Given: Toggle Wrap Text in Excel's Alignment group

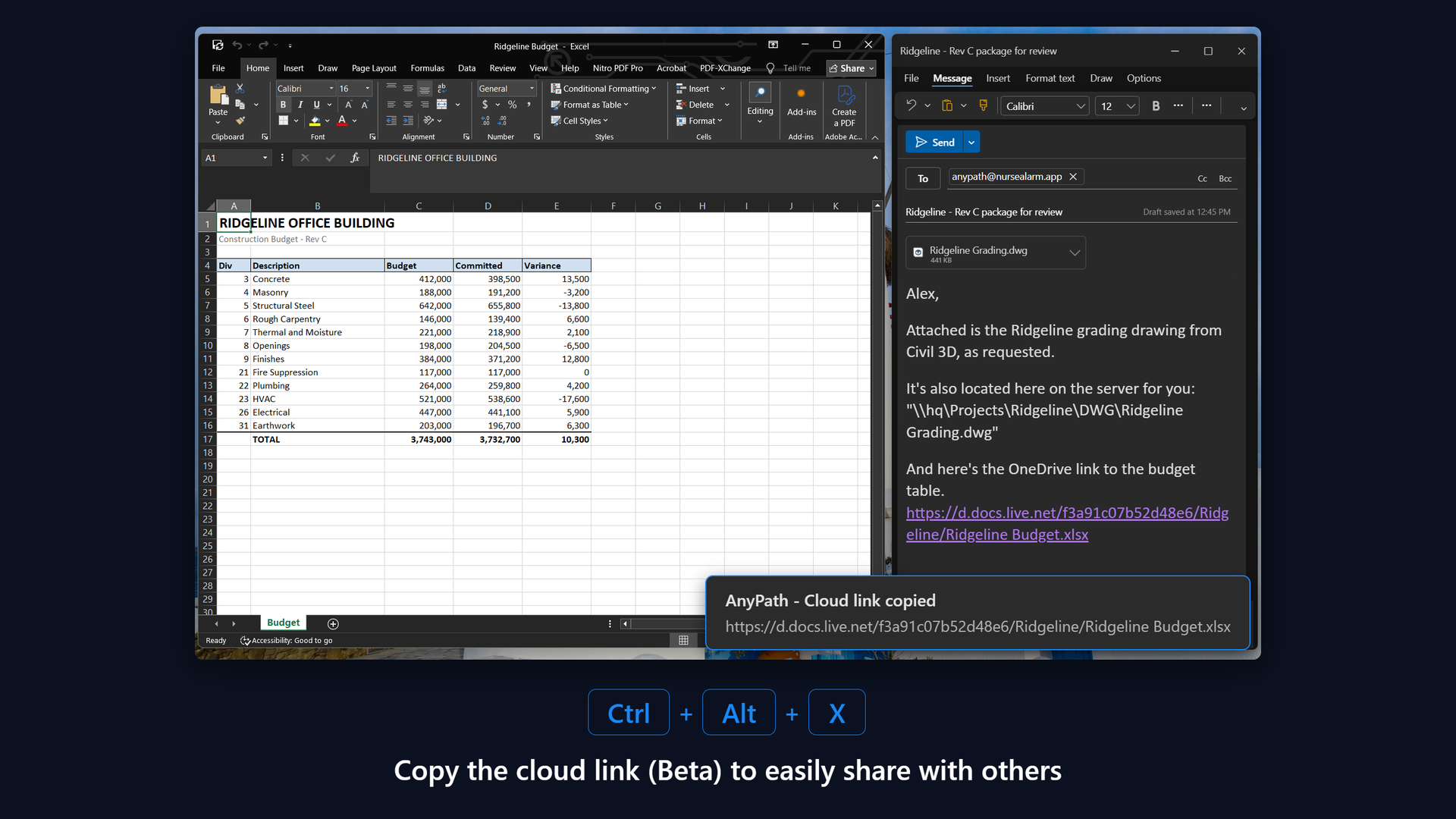Looking at the screenshot, I should pyautogui.click(x=442, y=89).
